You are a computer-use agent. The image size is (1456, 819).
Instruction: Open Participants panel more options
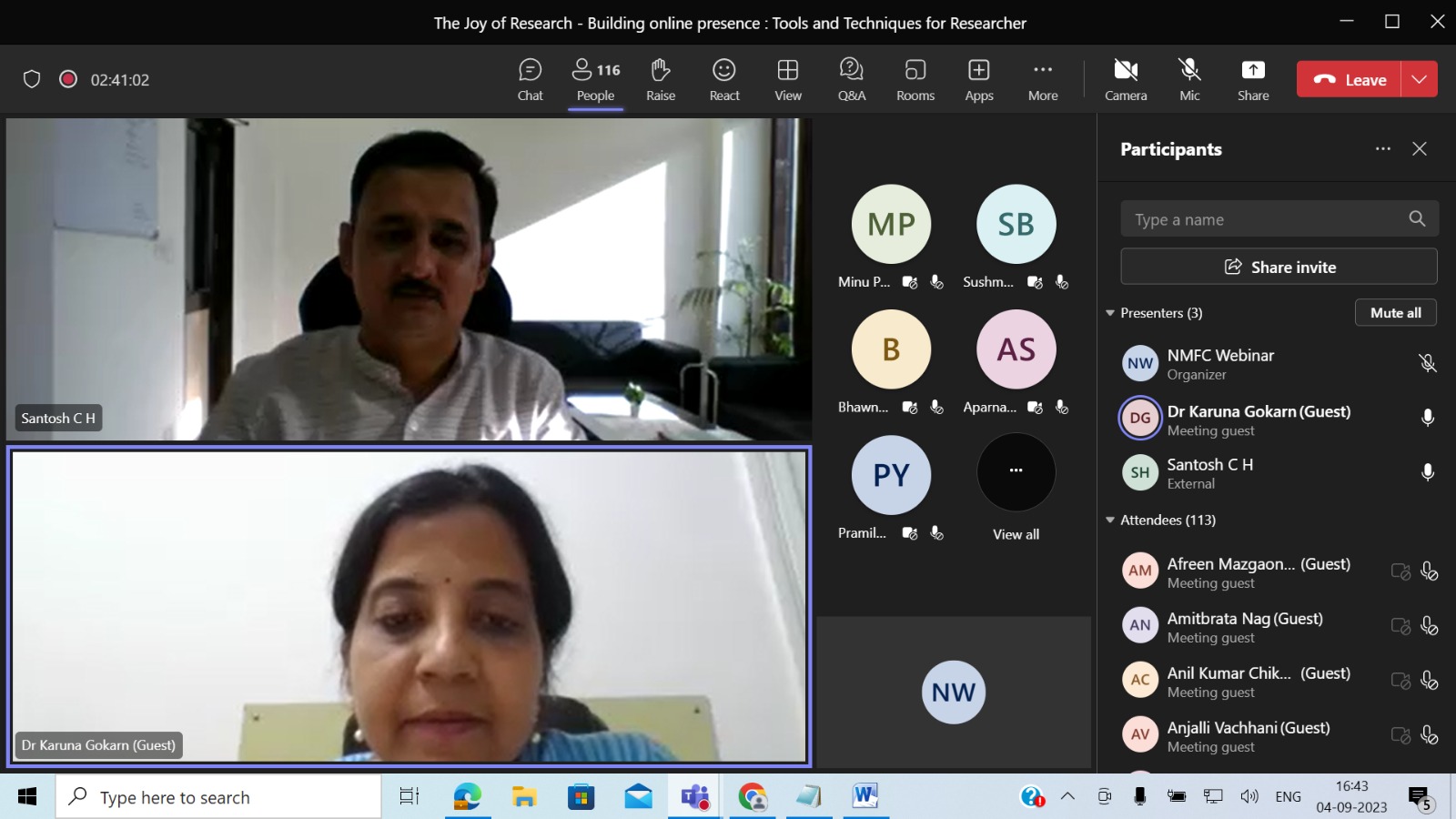tap(1383, 149)
